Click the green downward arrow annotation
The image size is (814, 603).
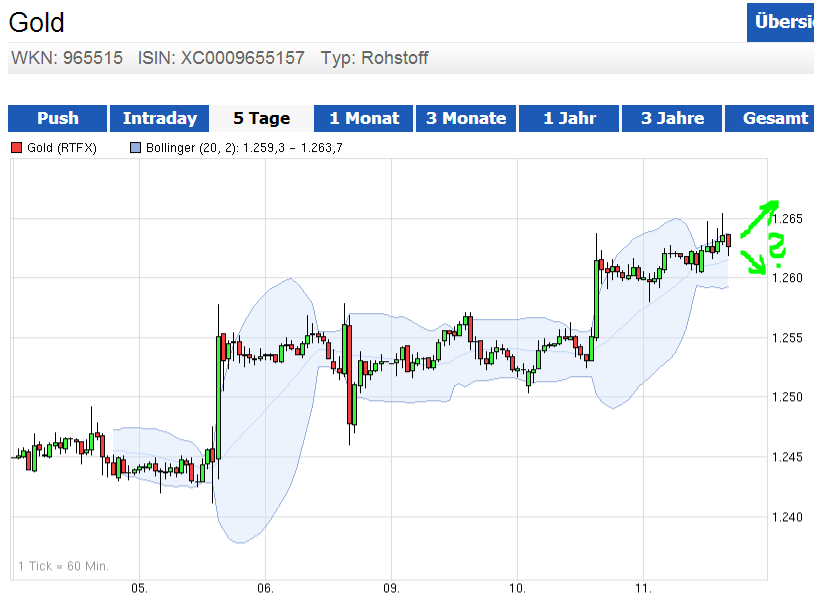[754, 264]
